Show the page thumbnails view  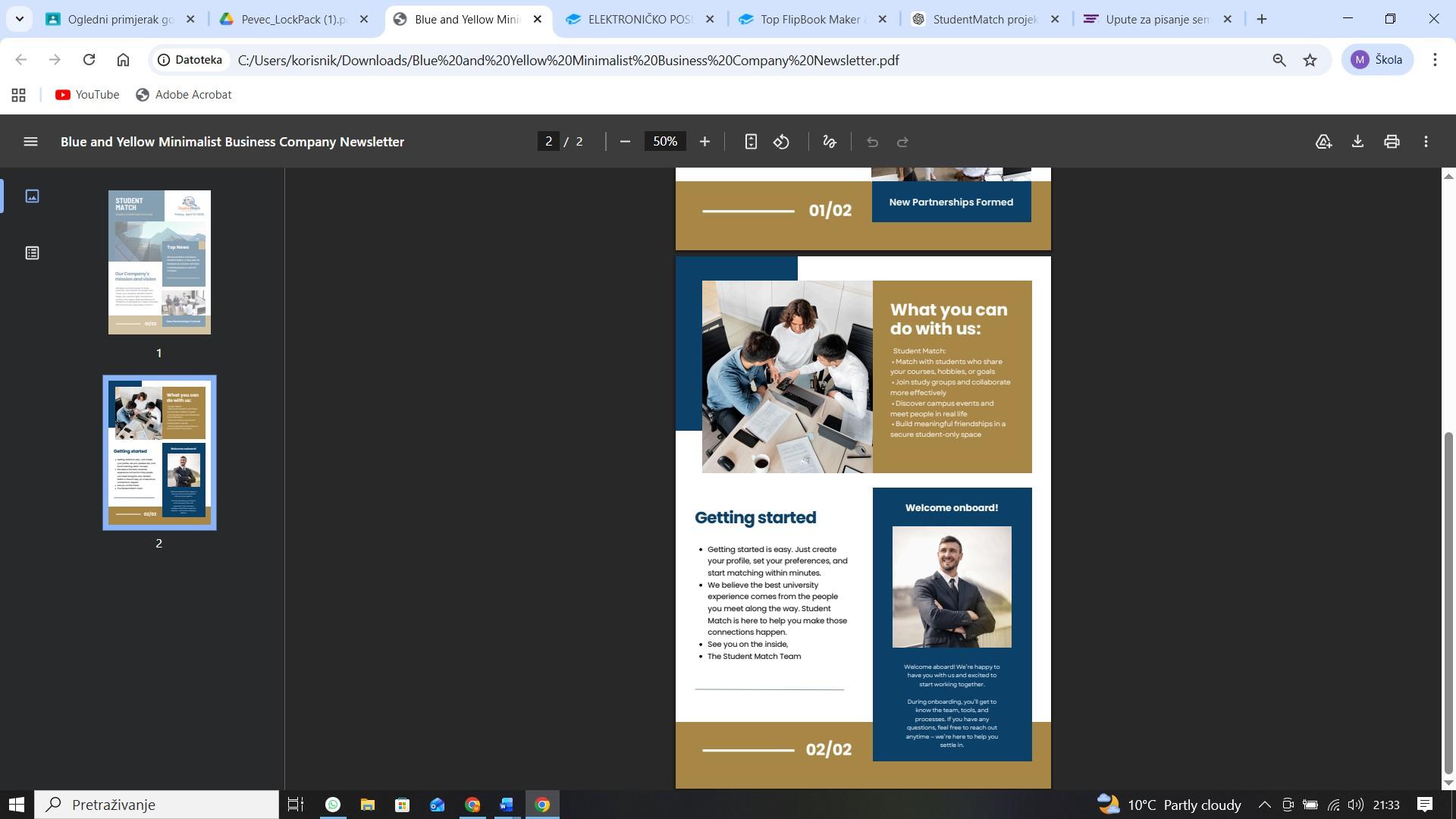click(x=32, y=196)
